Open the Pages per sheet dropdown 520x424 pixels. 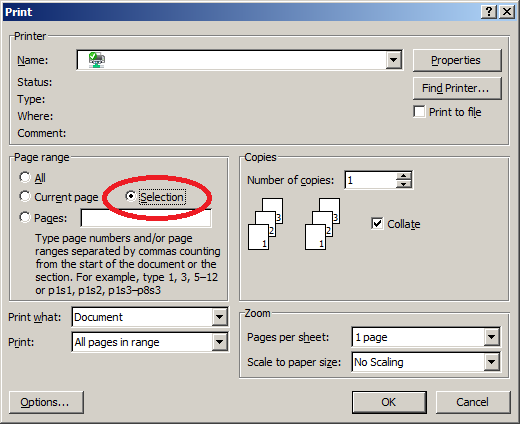pos(492,337)
